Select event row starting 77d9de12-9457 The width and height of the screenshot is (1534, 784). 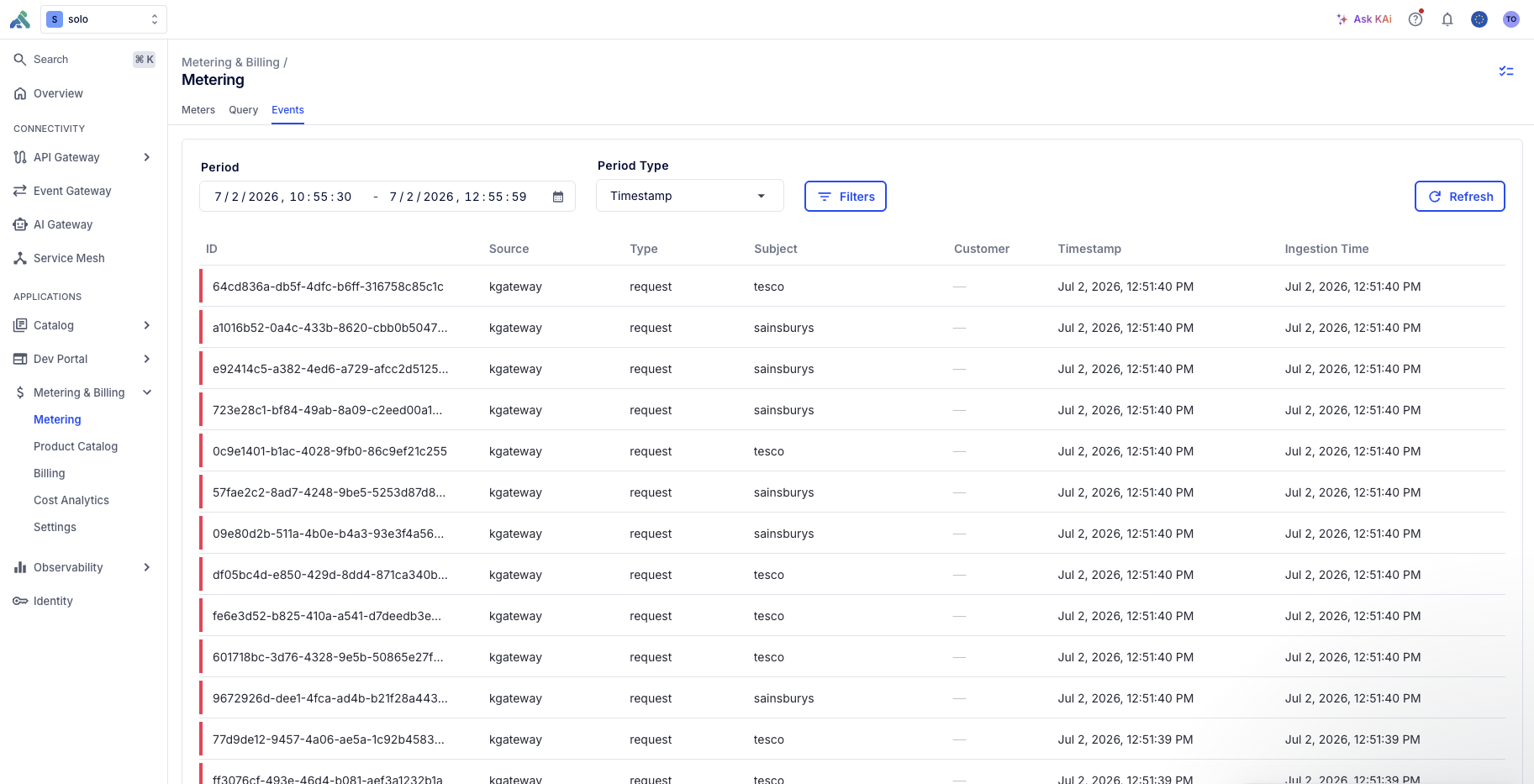tap(852, 739)
